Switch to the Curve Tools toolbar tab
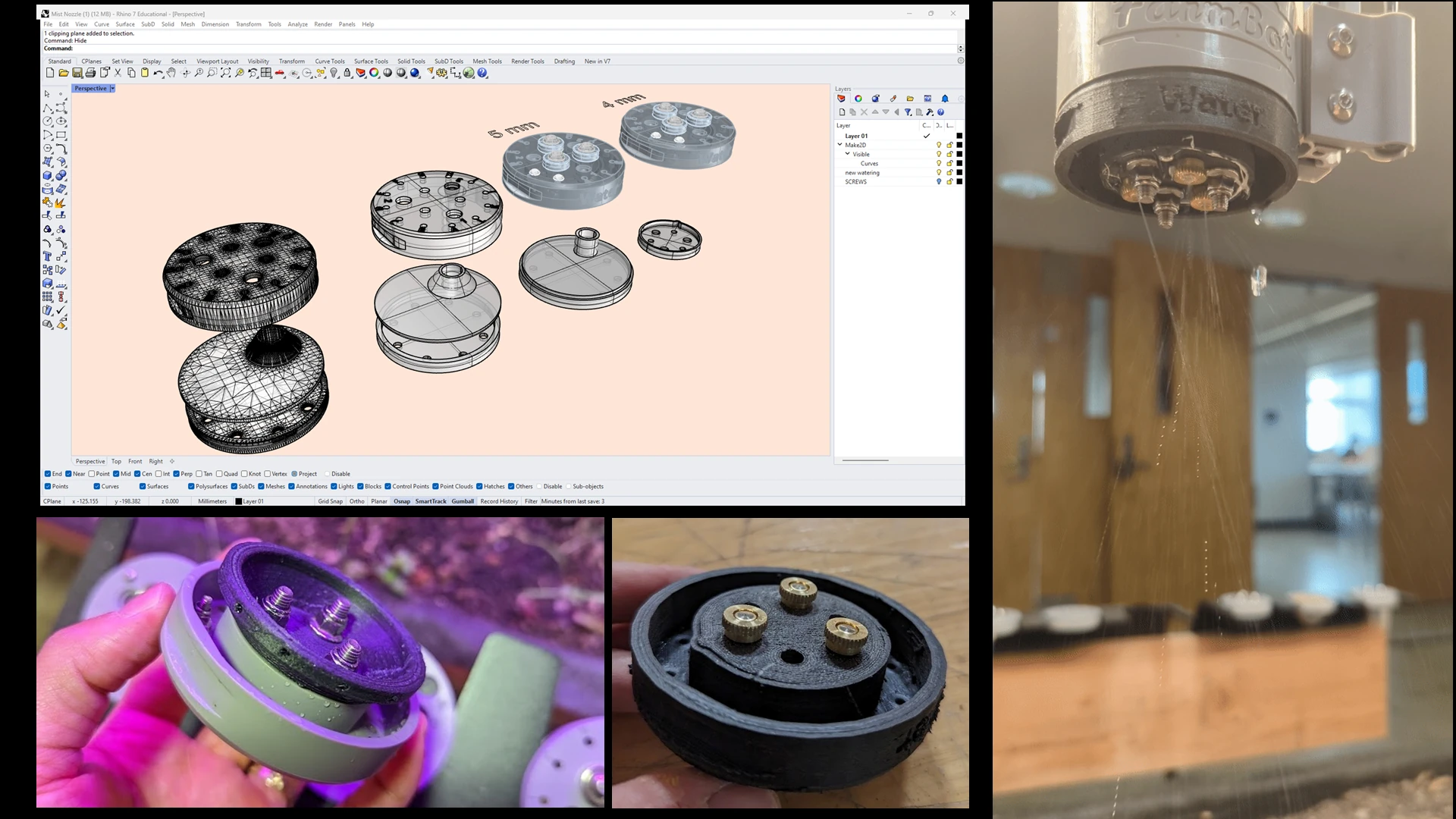The height and width of the screenshot is (819, 1456). click(330, 61)
